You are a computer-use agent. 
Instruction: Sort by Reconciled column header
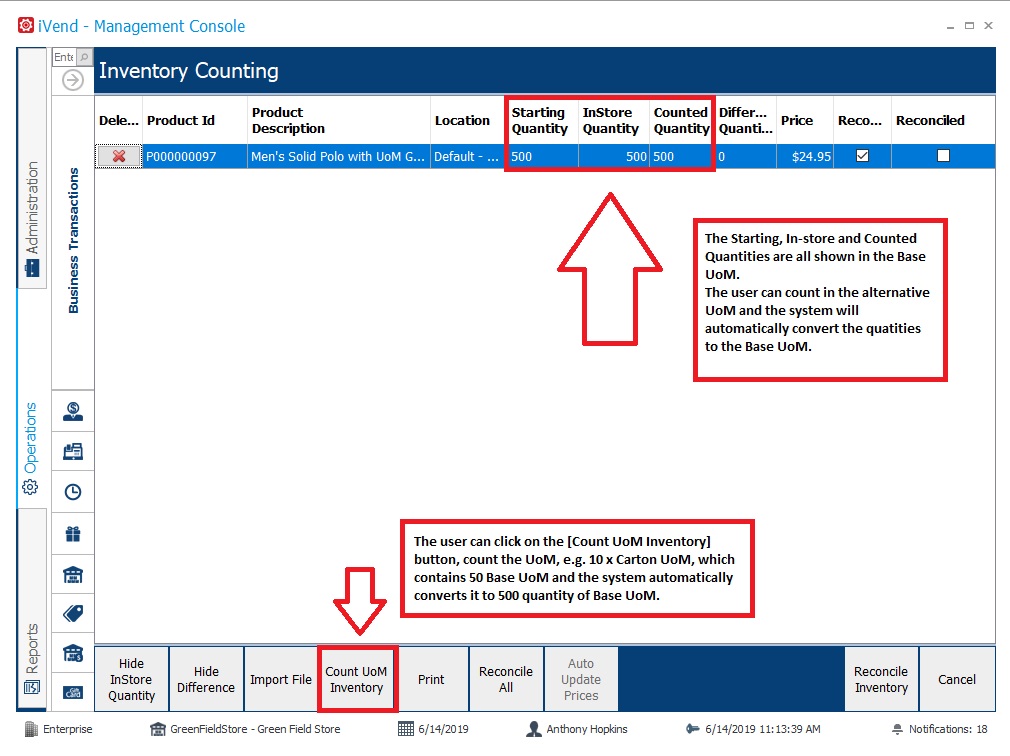943,120
